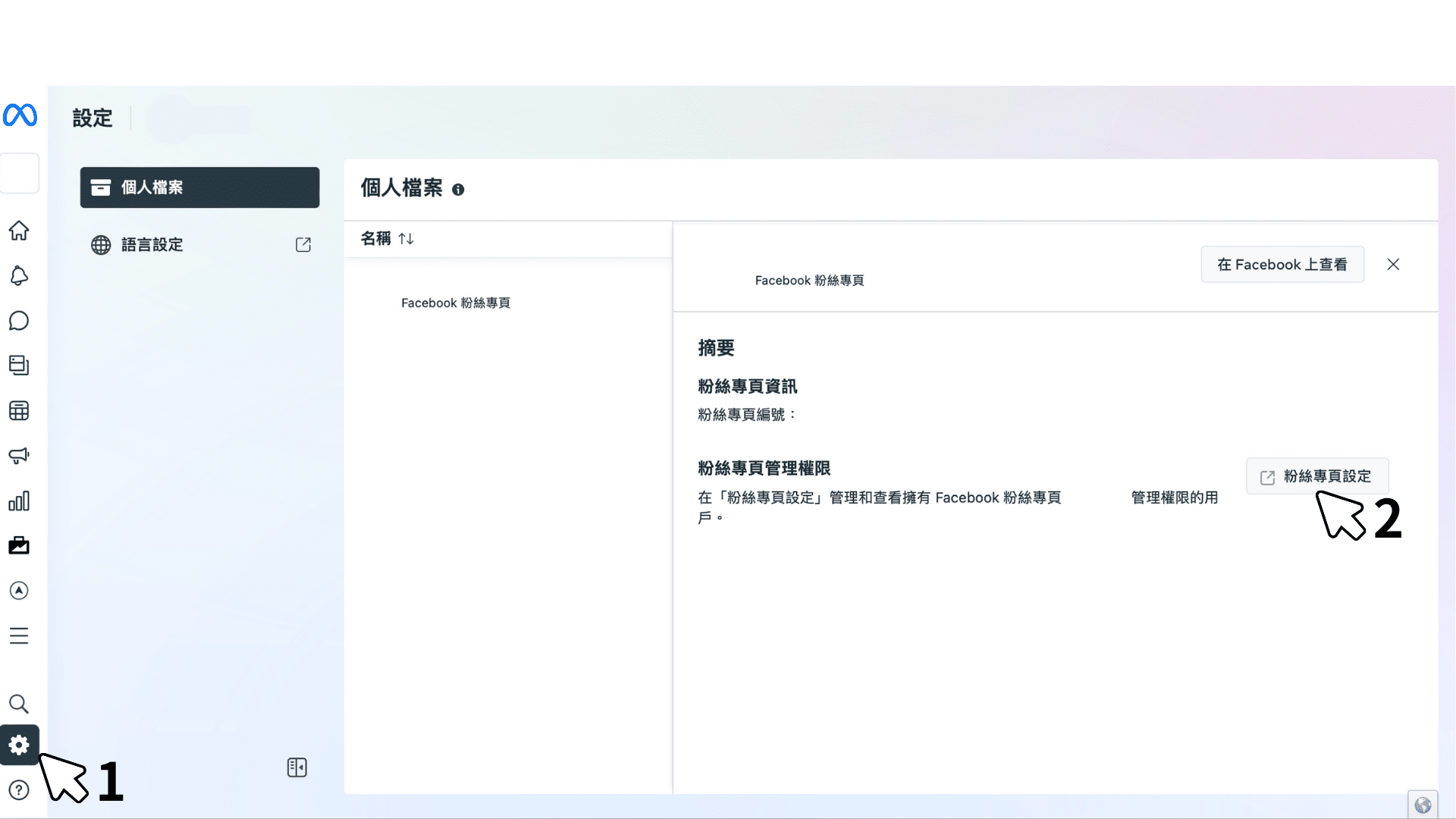This screenshot has width=1456, height=819.
Task: Open the insights bar chart icon
Action: point(19,500)
